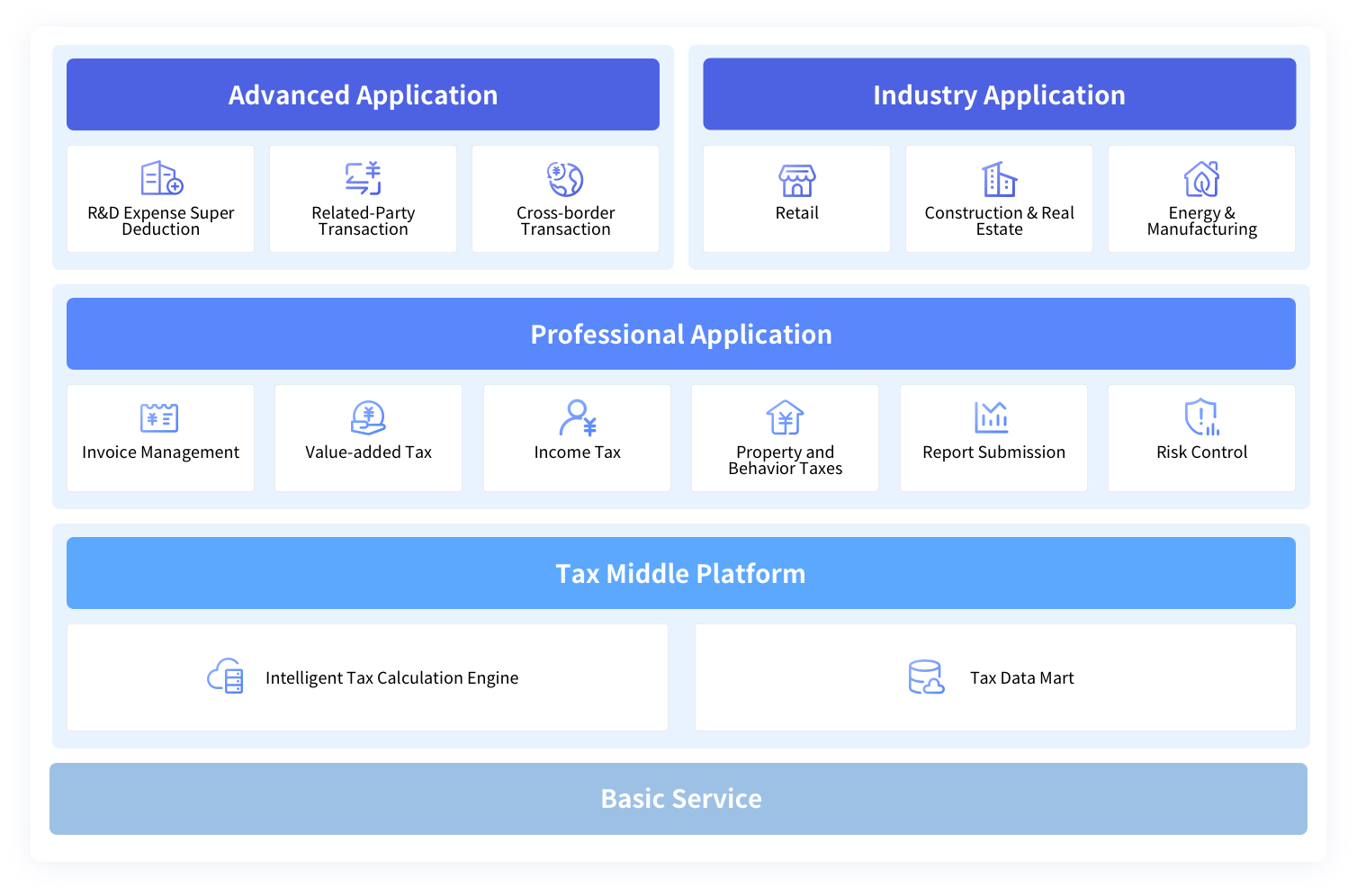Open the Advanced Application header
The image size is (1357, 896).
tap(363, 94)
